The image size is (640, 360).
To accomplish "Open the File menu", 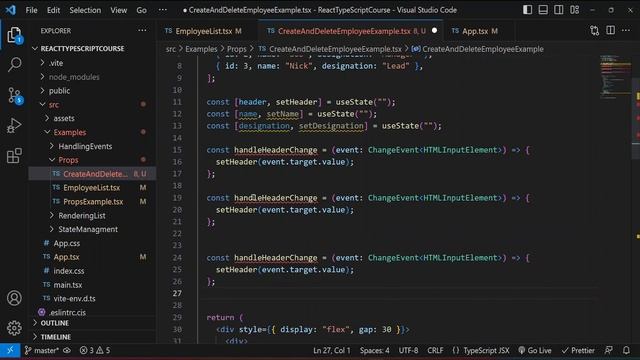I will point(31,10).
